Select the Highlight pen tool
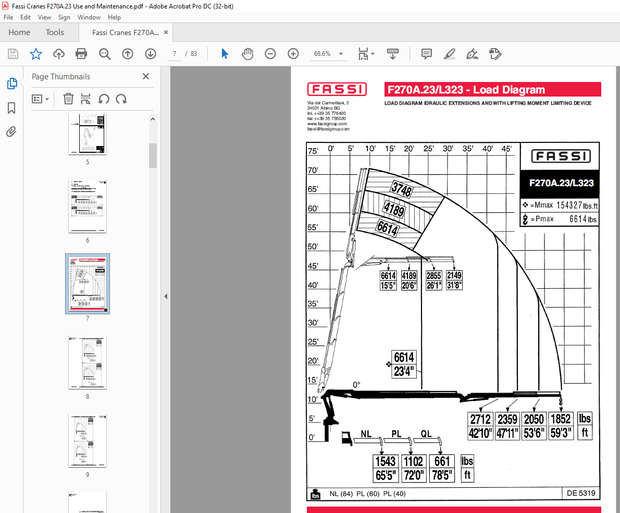 [x=449, y=54]
